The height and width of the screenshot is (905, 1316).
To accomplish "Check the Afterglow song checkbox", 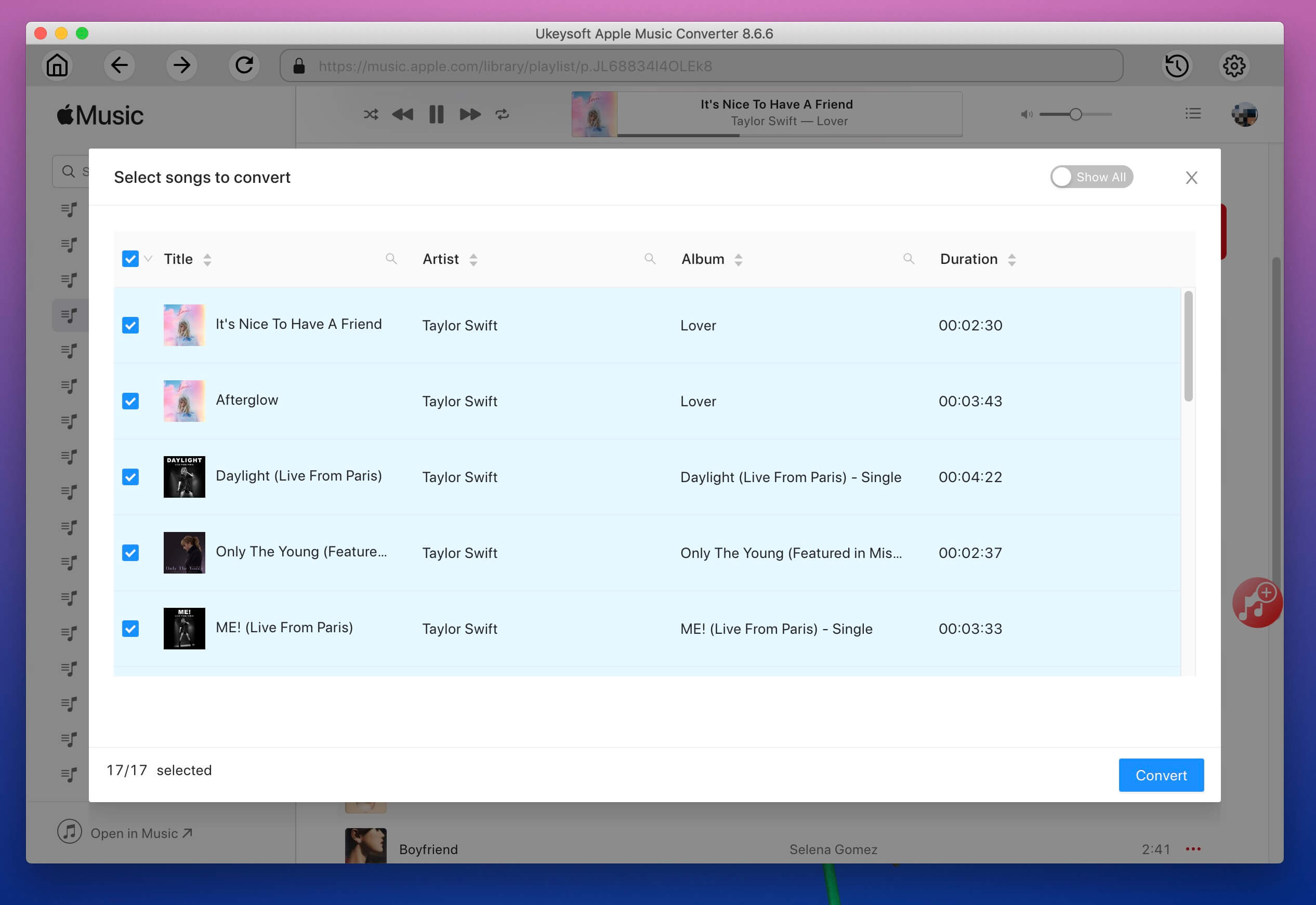I will [x=131, y=401].
